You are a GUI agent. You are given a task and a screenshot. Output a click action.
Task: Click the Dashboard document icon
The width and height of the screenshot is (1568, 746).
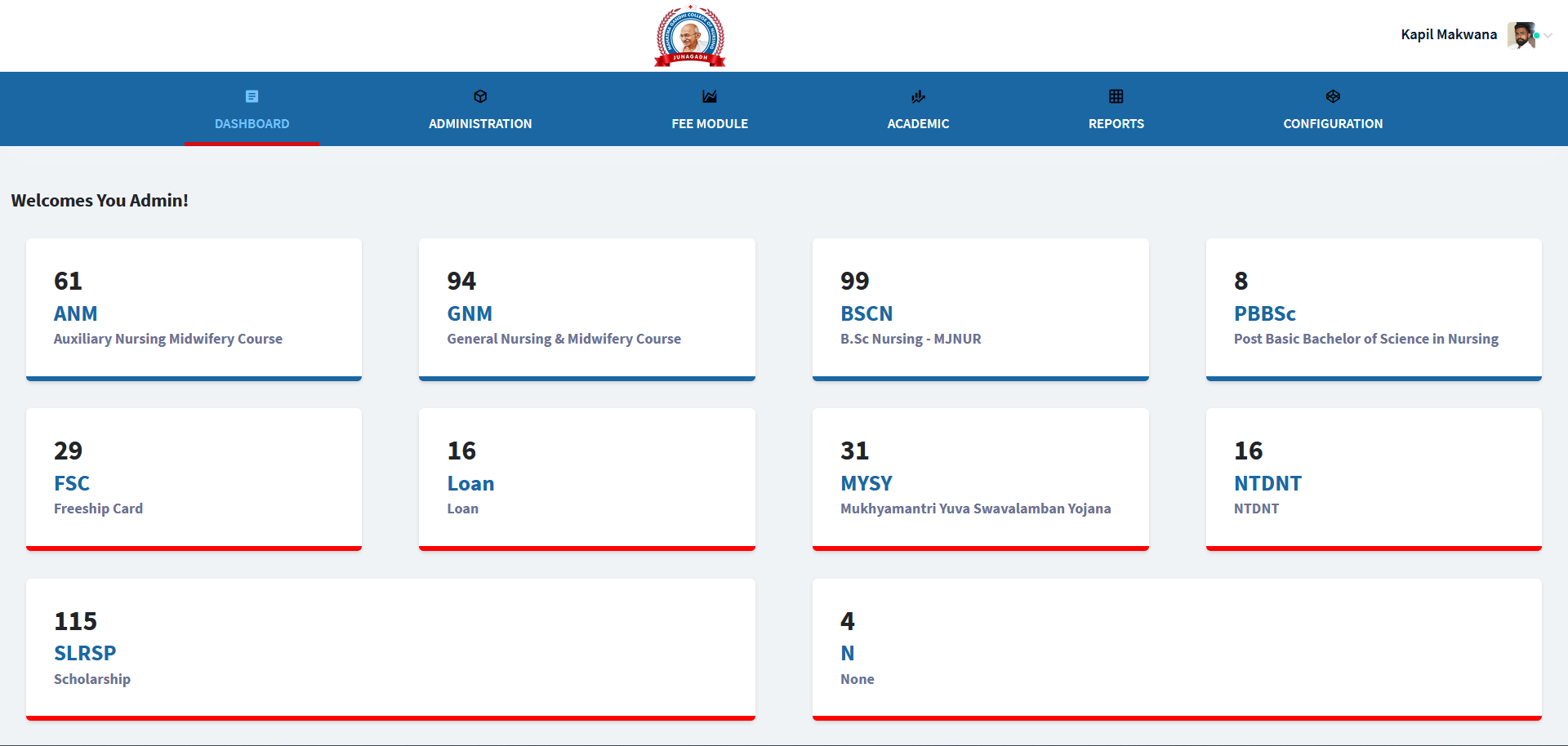[252, 96]
